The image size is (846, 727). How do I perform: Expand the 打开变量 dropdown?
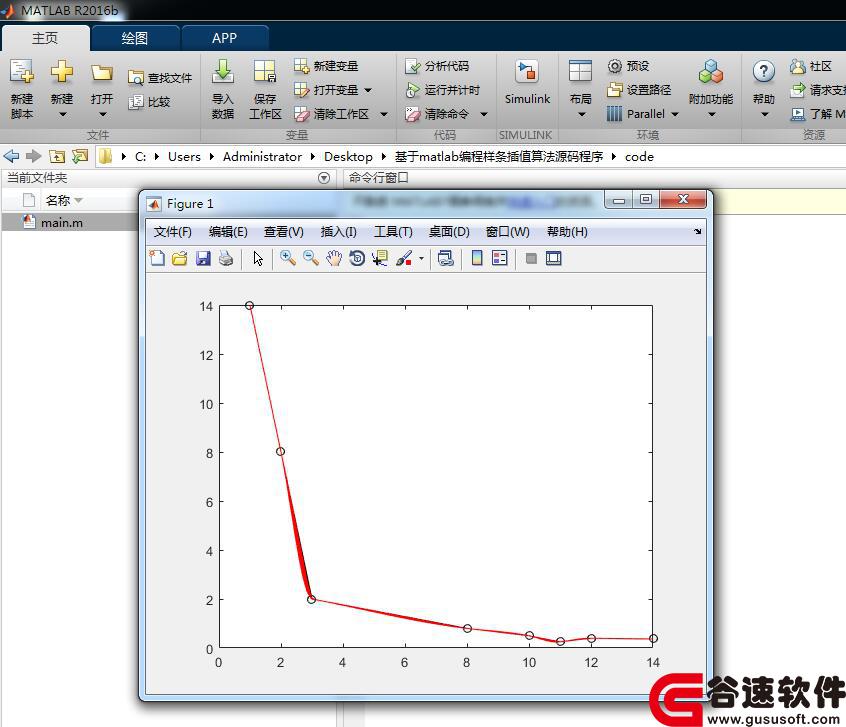pos(368,90)
